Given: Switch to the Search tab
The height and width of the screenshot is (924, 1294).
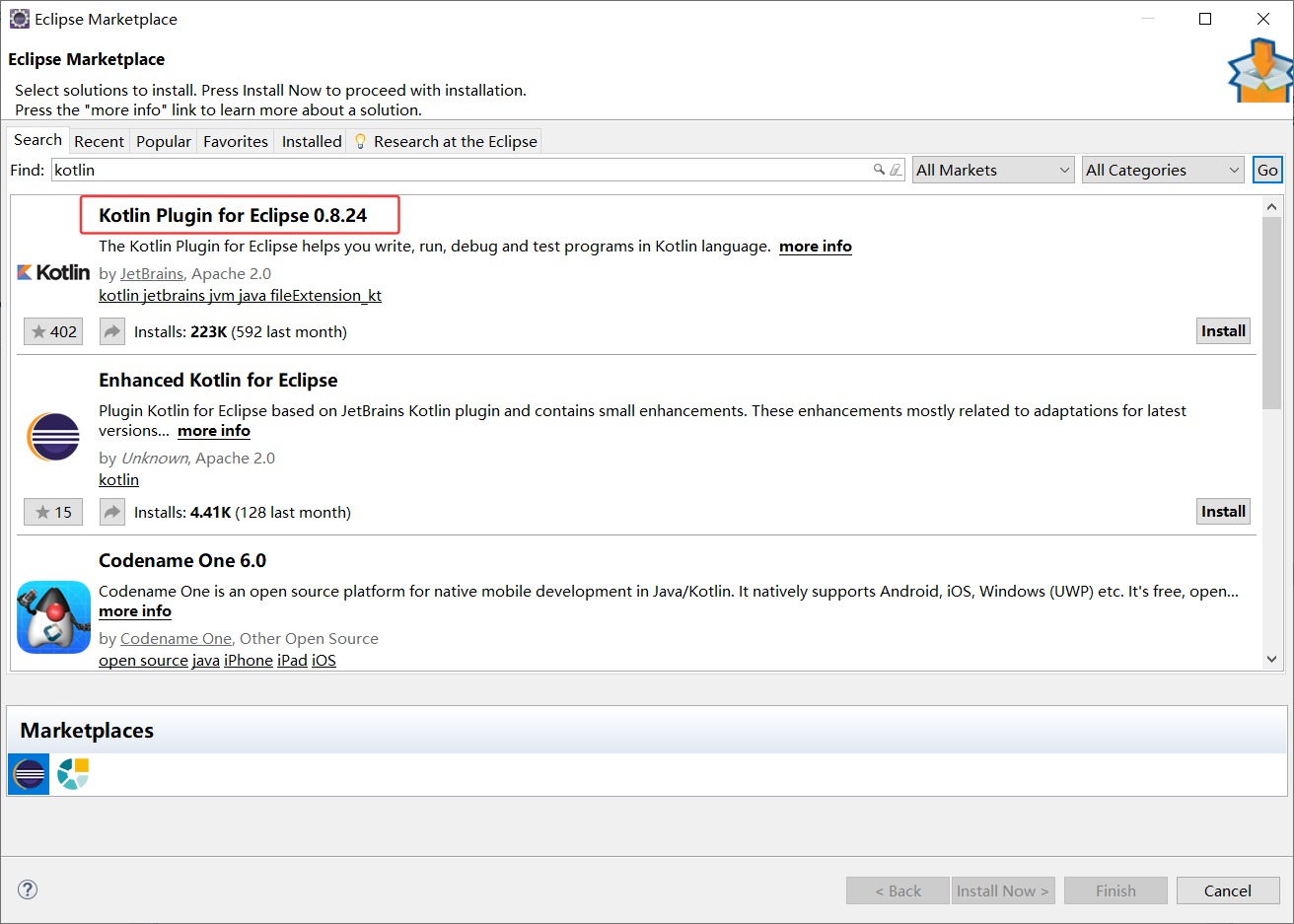Looking at the screenshot, I should pos(37,140).
